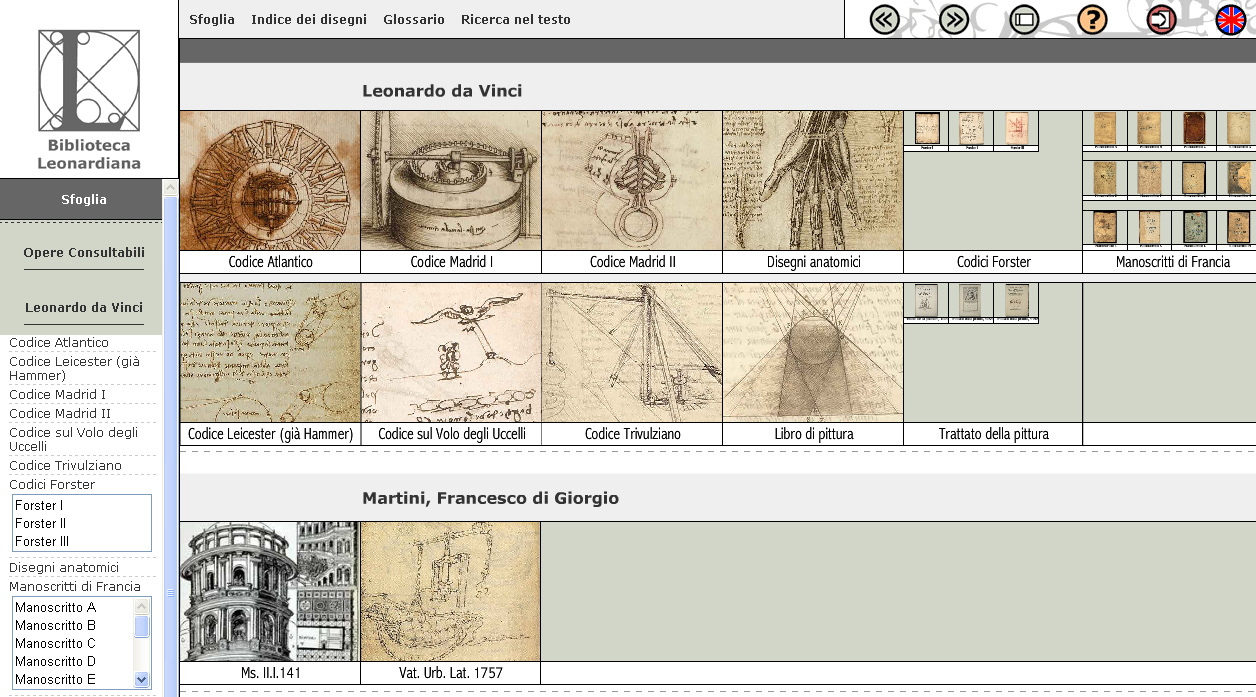Screen dimensions: 1256x697
Task: Open the Sfoglia menu in top bar
Action: point(212,19)
